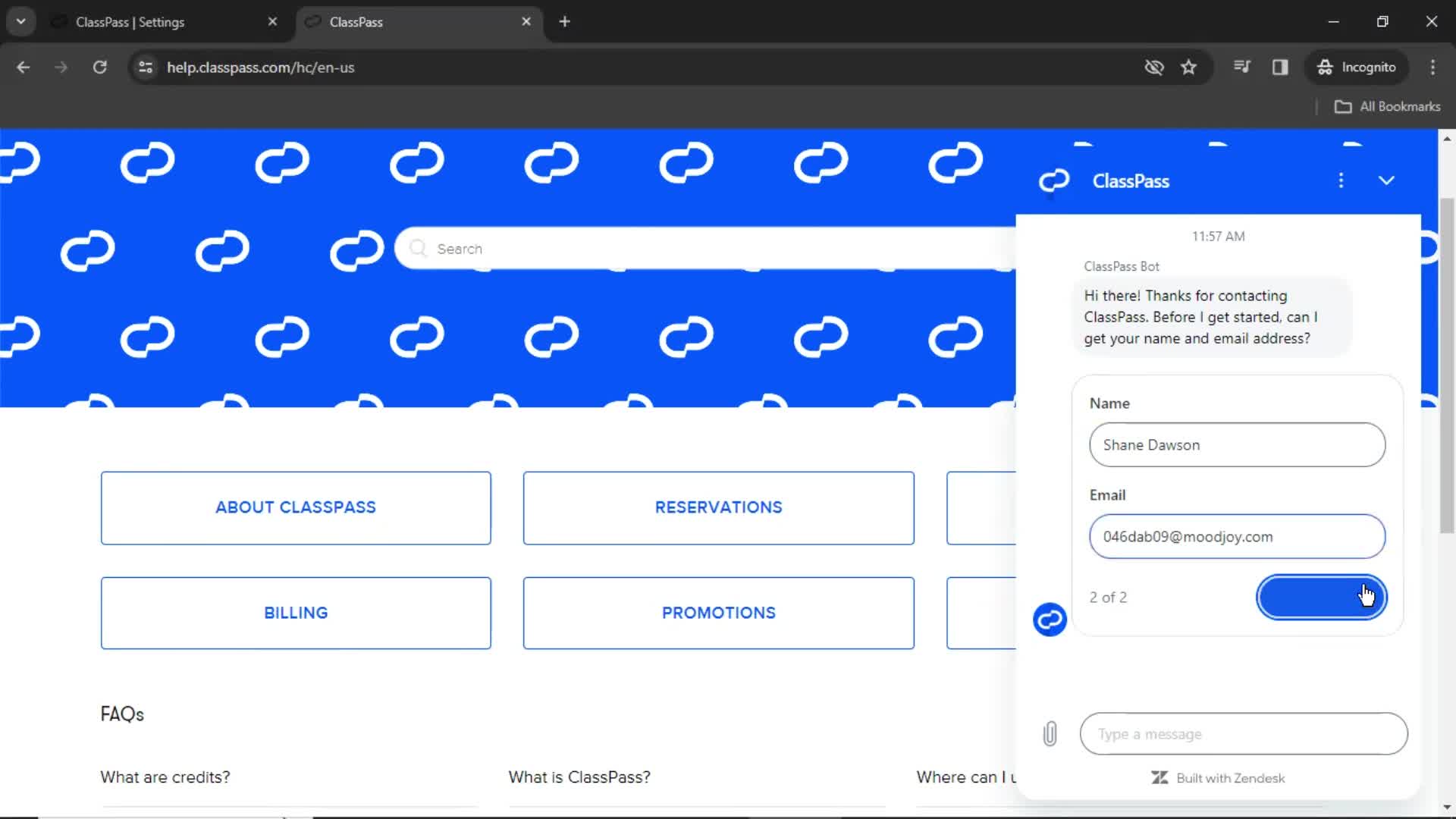This screenshot has width=1456, height=819.
Task: Click the submit button labeled step 2 of 2
Action: [x=1321, y=597]
